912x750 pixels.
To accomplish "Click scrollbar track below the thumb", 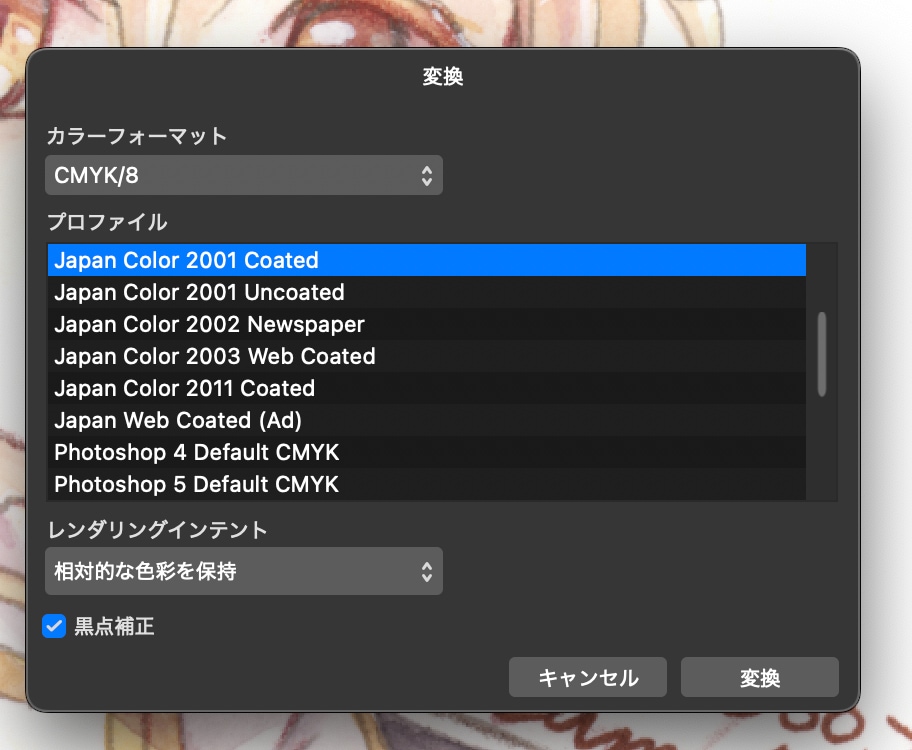I will point(822,450).
